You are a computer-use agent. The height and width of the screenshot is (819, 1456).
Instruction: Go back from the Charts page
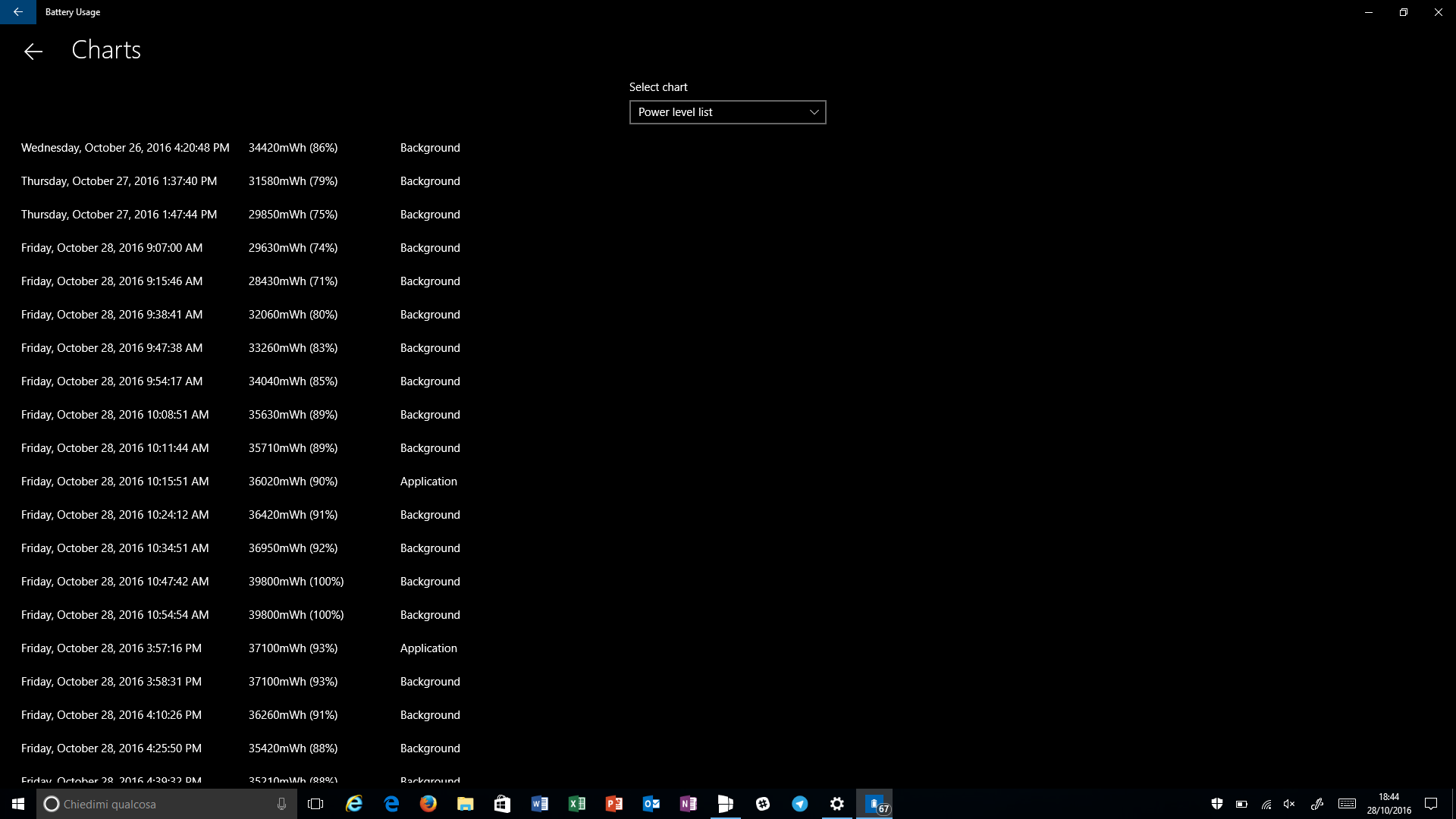[33, 51]
